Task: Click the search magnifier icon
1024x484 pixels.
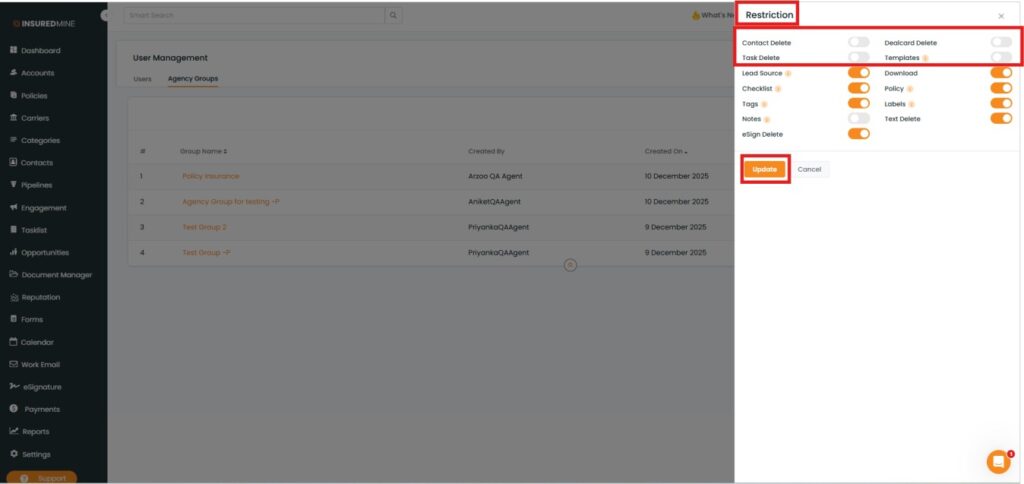Action: [x=393, y=15]
